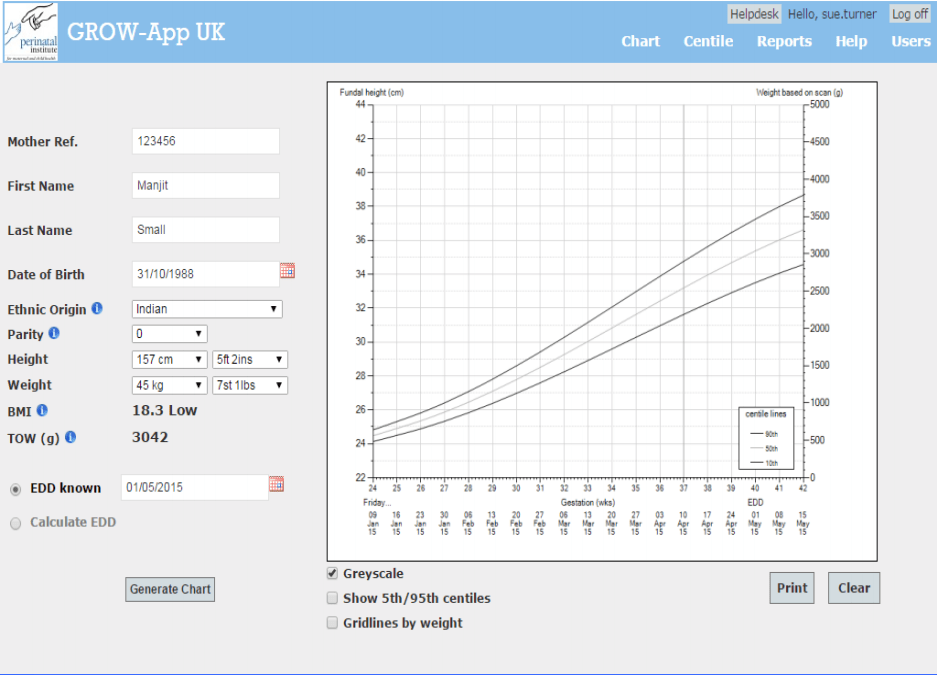
Task: Enable Gridlines by weight
Action: [332, 622]
